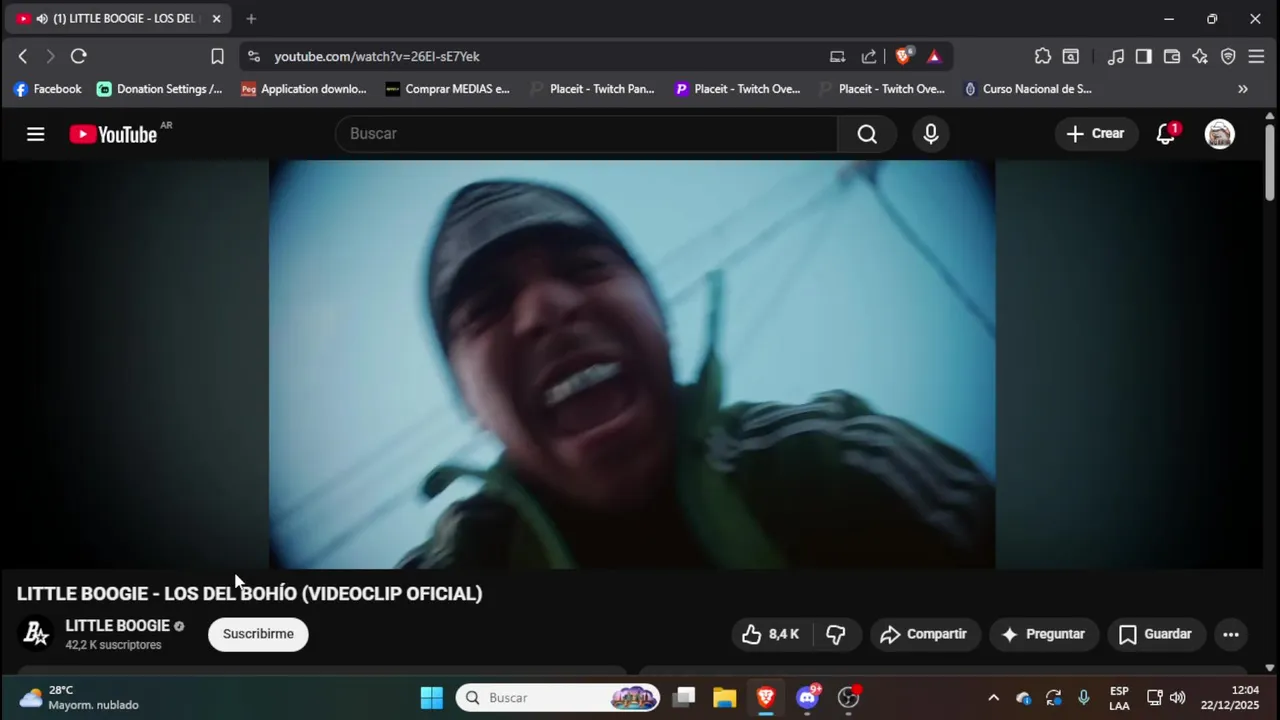The image size is (1280, 720).
Task: Open weather widget 28°C
Action: point(78,698)
